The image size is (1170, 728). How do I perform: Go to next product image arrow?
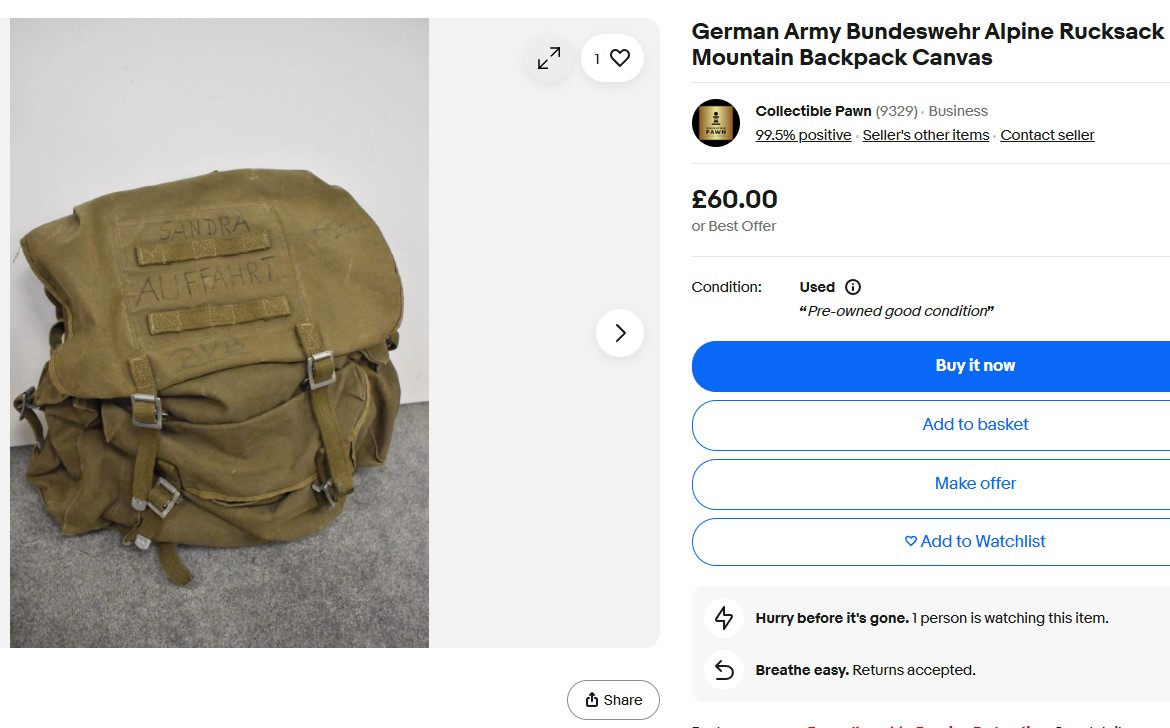pyautogui.click(x=620, y=333)
